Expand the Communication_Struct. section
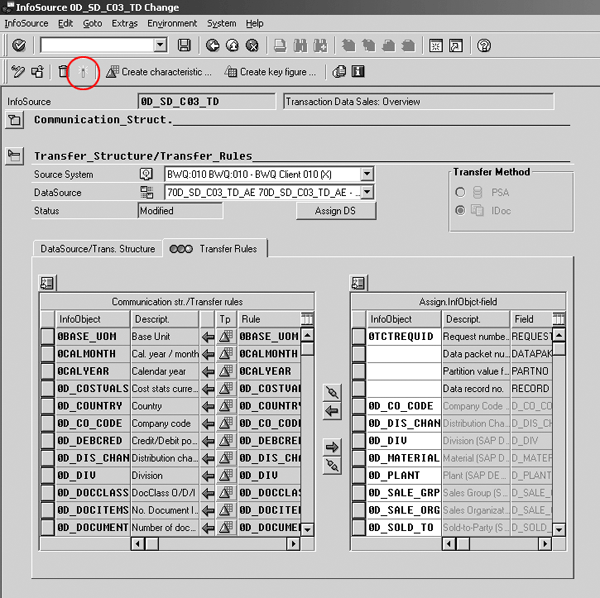 (15, 121)
